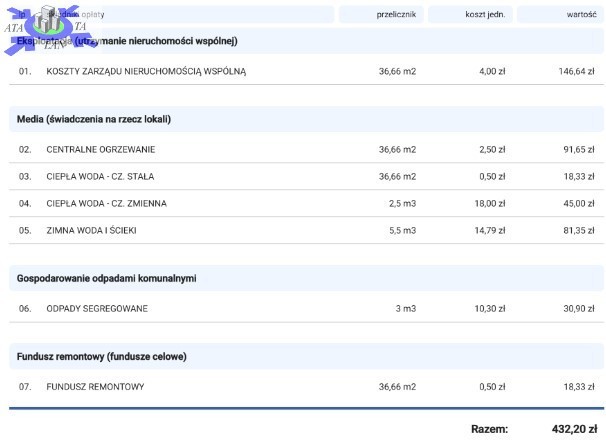Image resolution: width=606 pixels, height=446 pixels.
Task: Click the Koszty zarządu nieruchomością wspólną row
Action: pos(146,72)
